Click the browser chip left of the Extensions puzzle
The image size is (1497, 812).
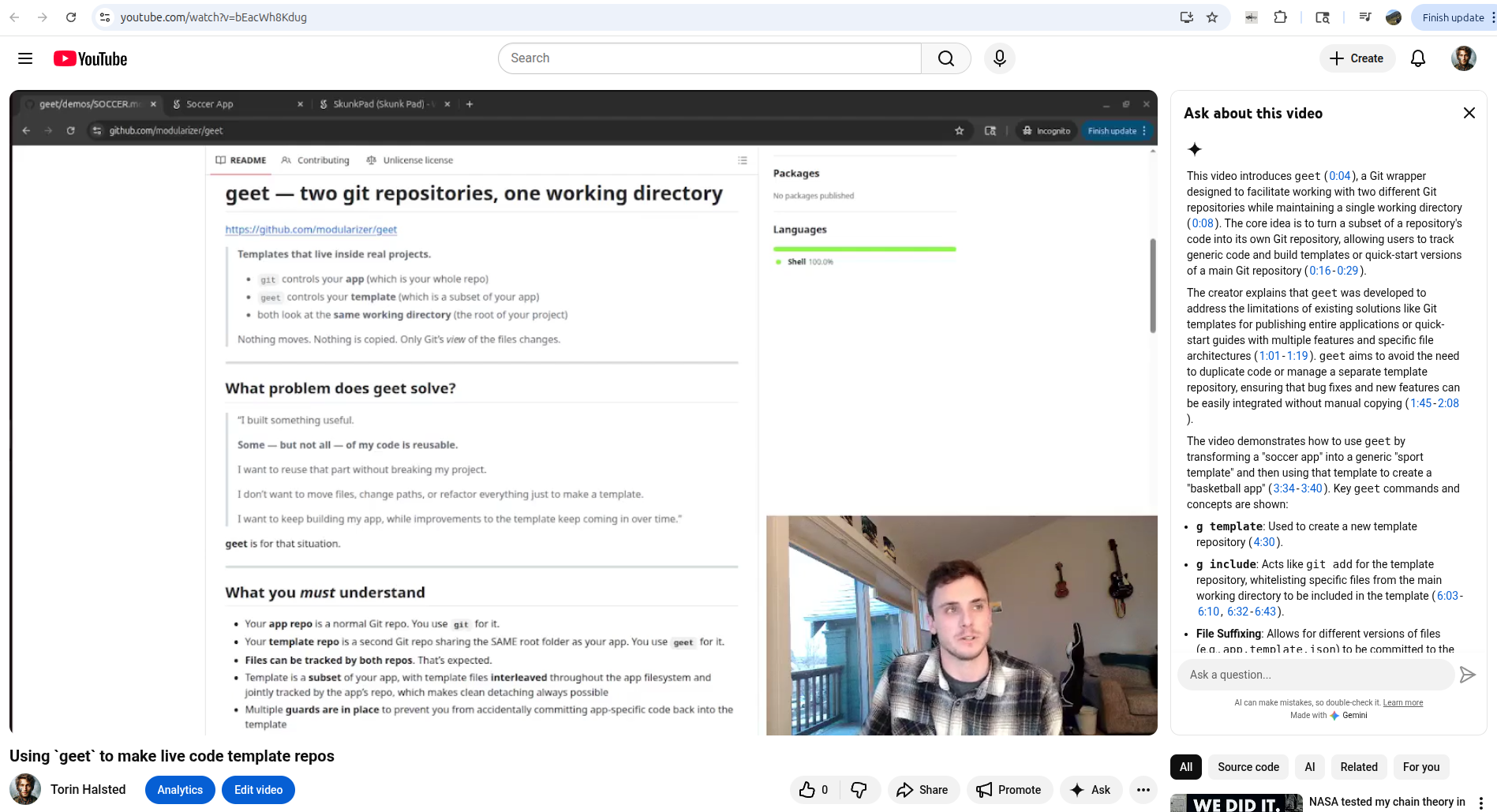click(x=1252, y=17)
